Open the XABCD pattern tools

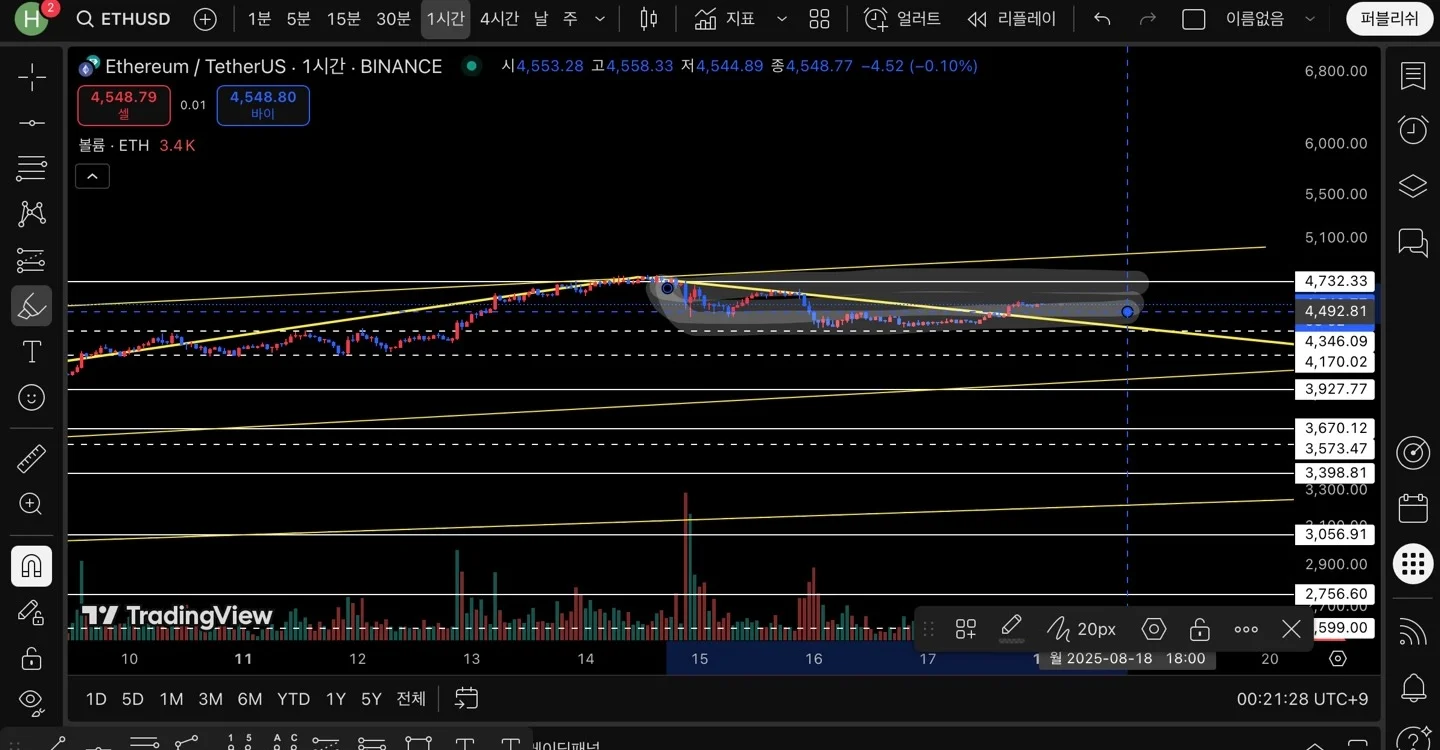pos(31,214)
